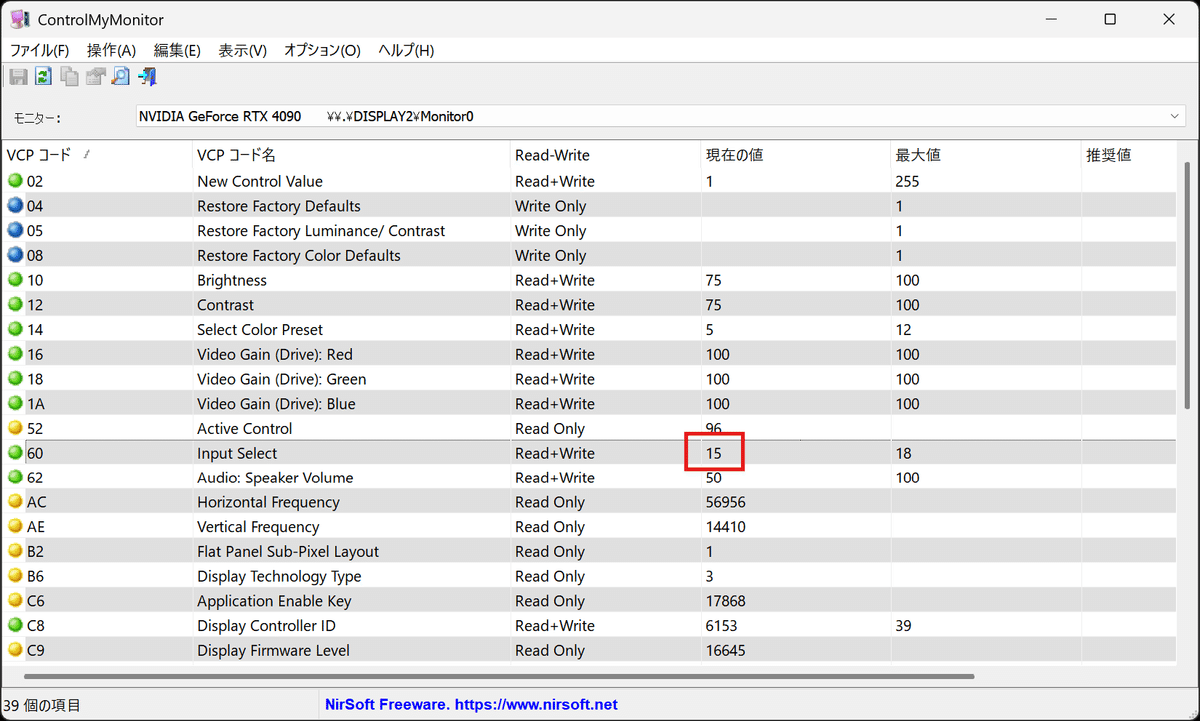This screenshot has width=1200, height=721.
Task: Open the オプション(O) menu
Action: 322,50
